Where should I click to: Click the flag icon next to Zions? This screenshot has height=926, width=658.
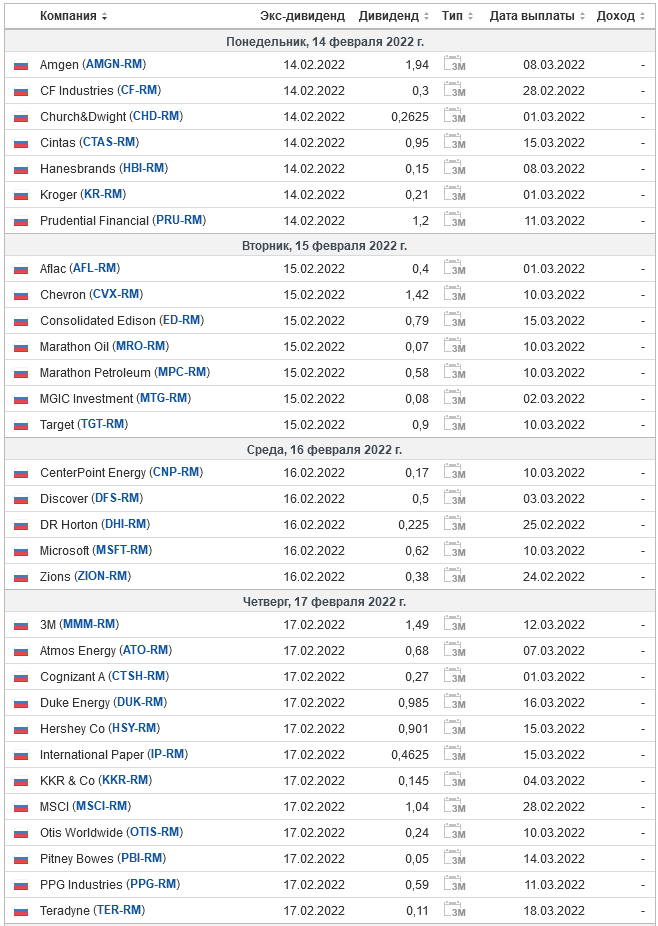(x=21, y=578)
